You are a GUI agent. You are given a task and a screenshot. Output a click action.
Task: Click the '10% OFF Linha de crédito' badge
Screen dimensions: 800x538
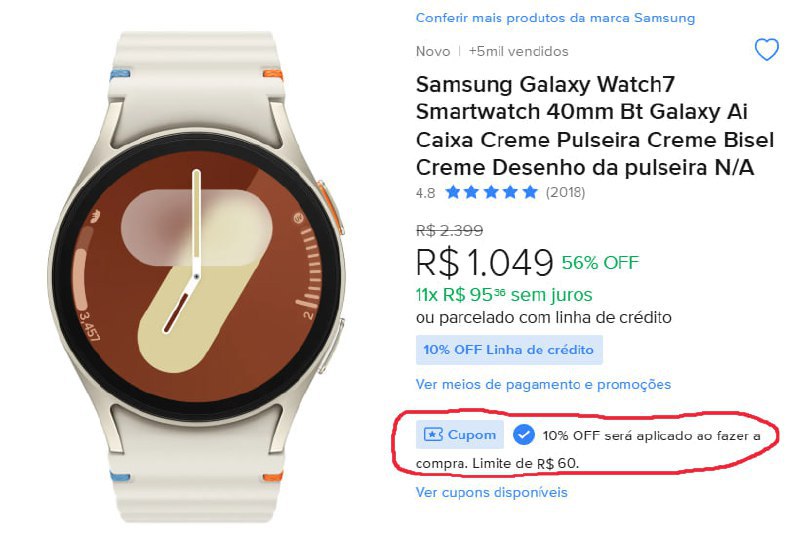pyautogui.click(x=508, y=350)
